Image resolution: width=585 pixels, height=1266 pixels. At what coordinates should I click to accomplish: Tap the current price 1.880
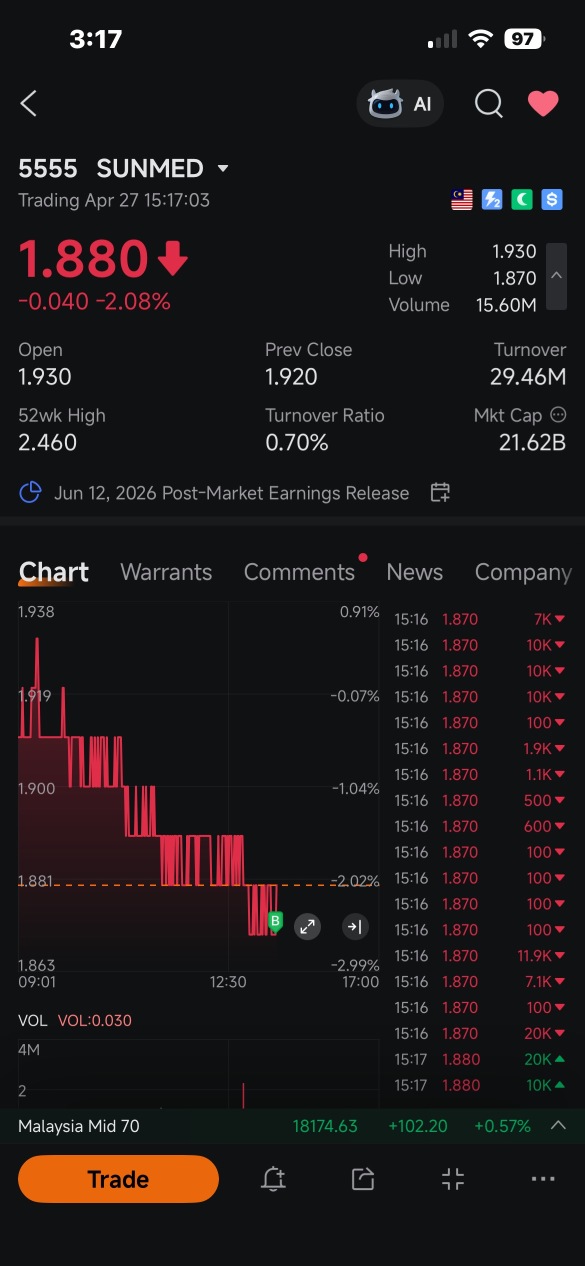[84, 260]
